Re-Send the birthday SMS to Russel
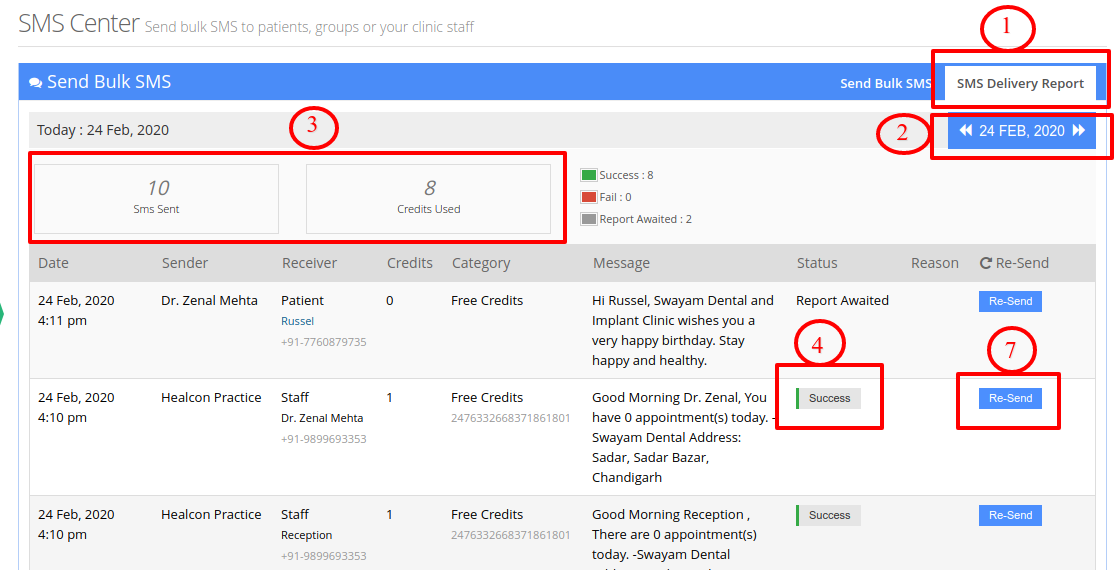The image size is (1118, 570). click(1010, 301)
